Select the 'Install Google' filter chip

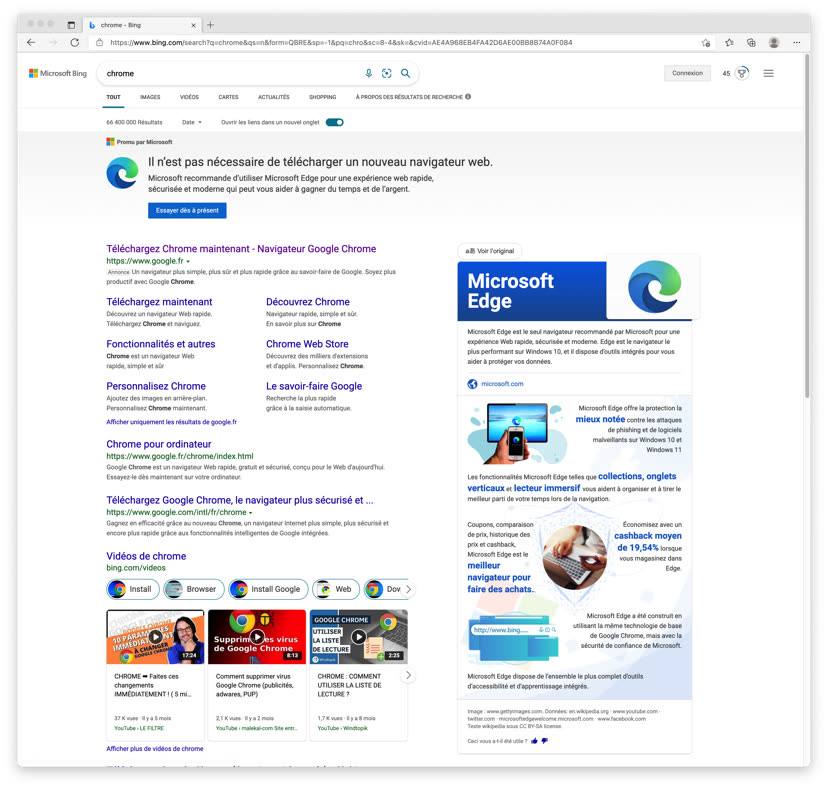(268, 589)
